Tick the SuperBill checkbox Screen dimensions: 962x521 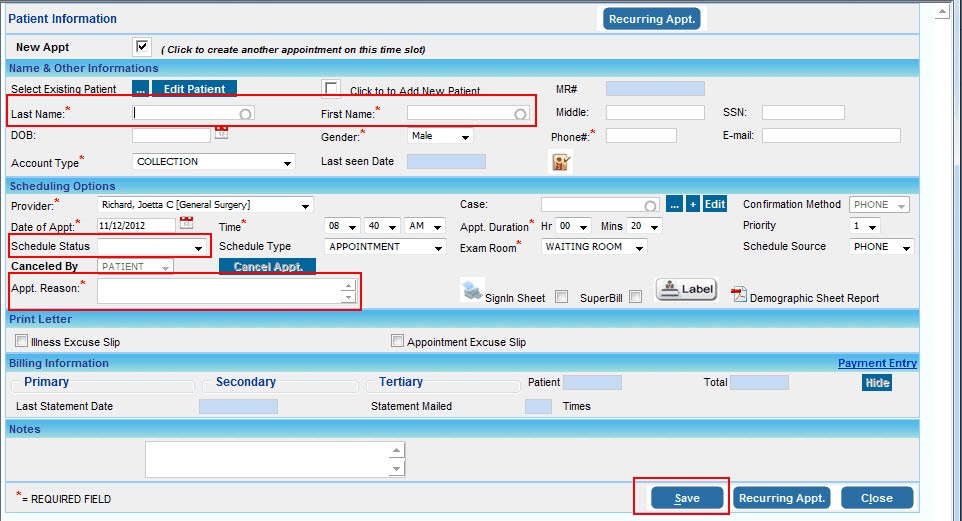click(x=635, y=297)
